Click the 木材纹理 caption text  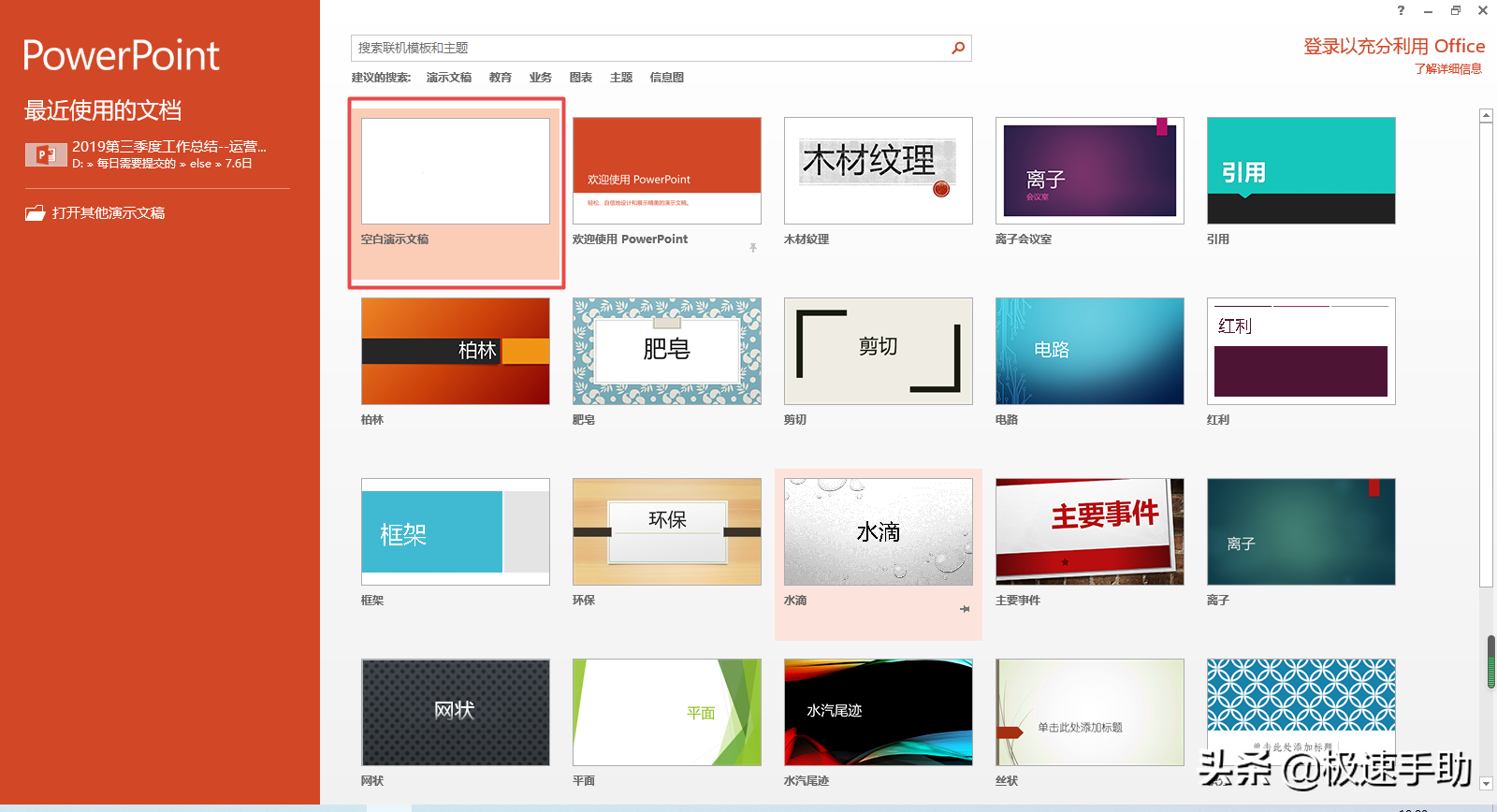[x=807, y=239]
